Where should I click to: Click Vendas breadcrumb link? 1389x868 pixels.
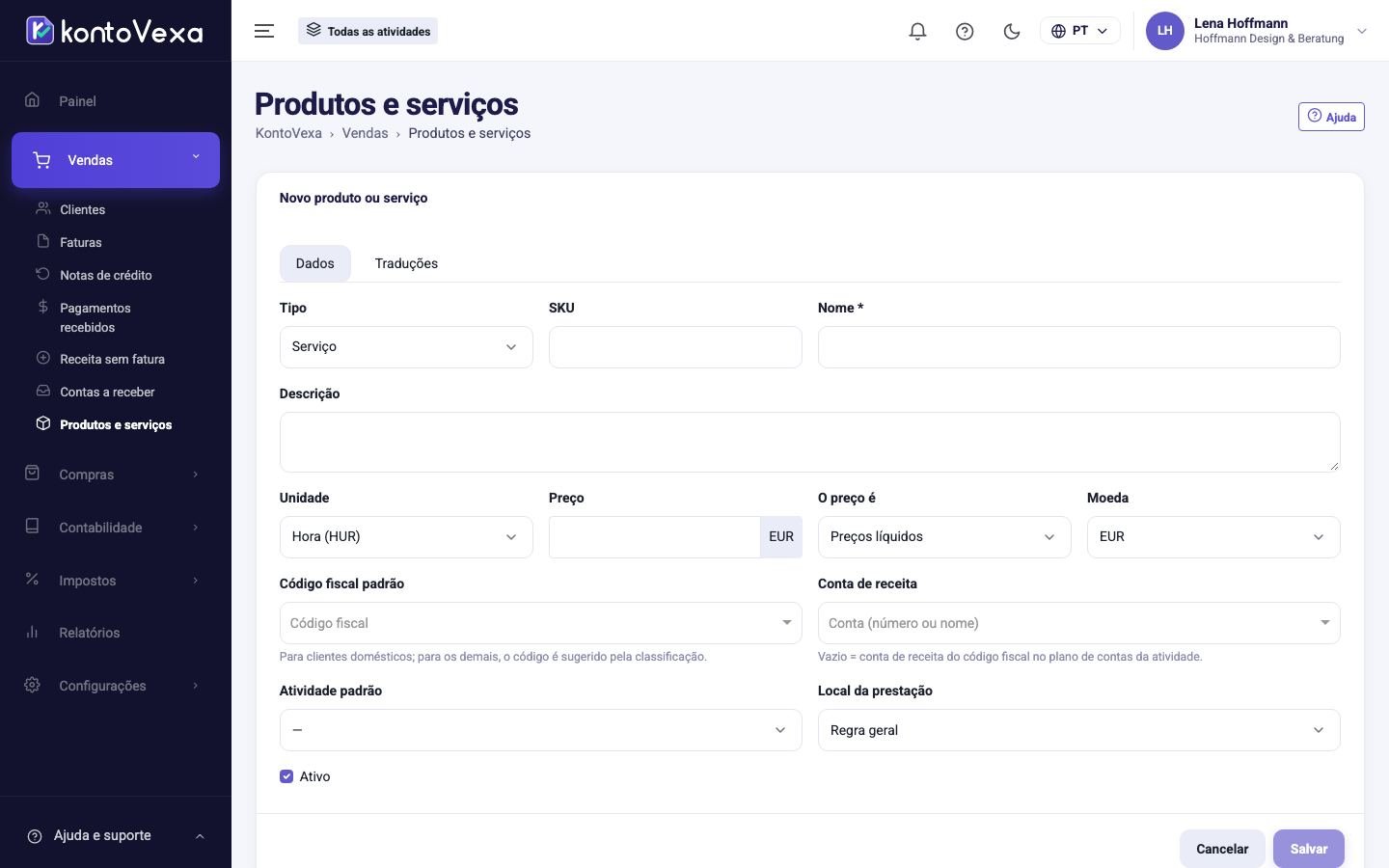click(365, 133)
